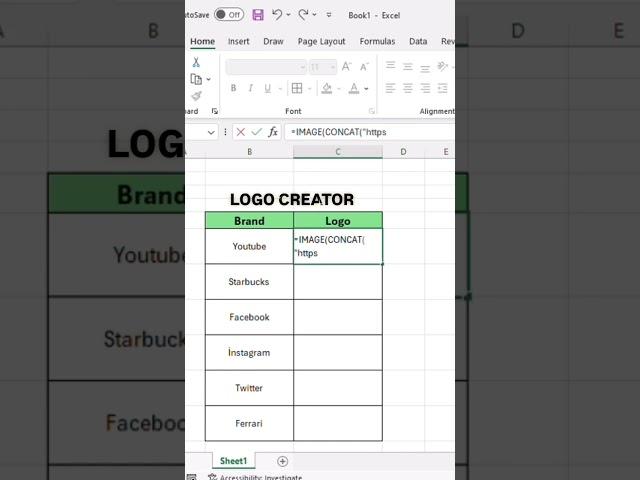Add a new sheet with plus button
The width and height of the screenshot is (640, 480).
pyautogui.click(x=282, y=461)
